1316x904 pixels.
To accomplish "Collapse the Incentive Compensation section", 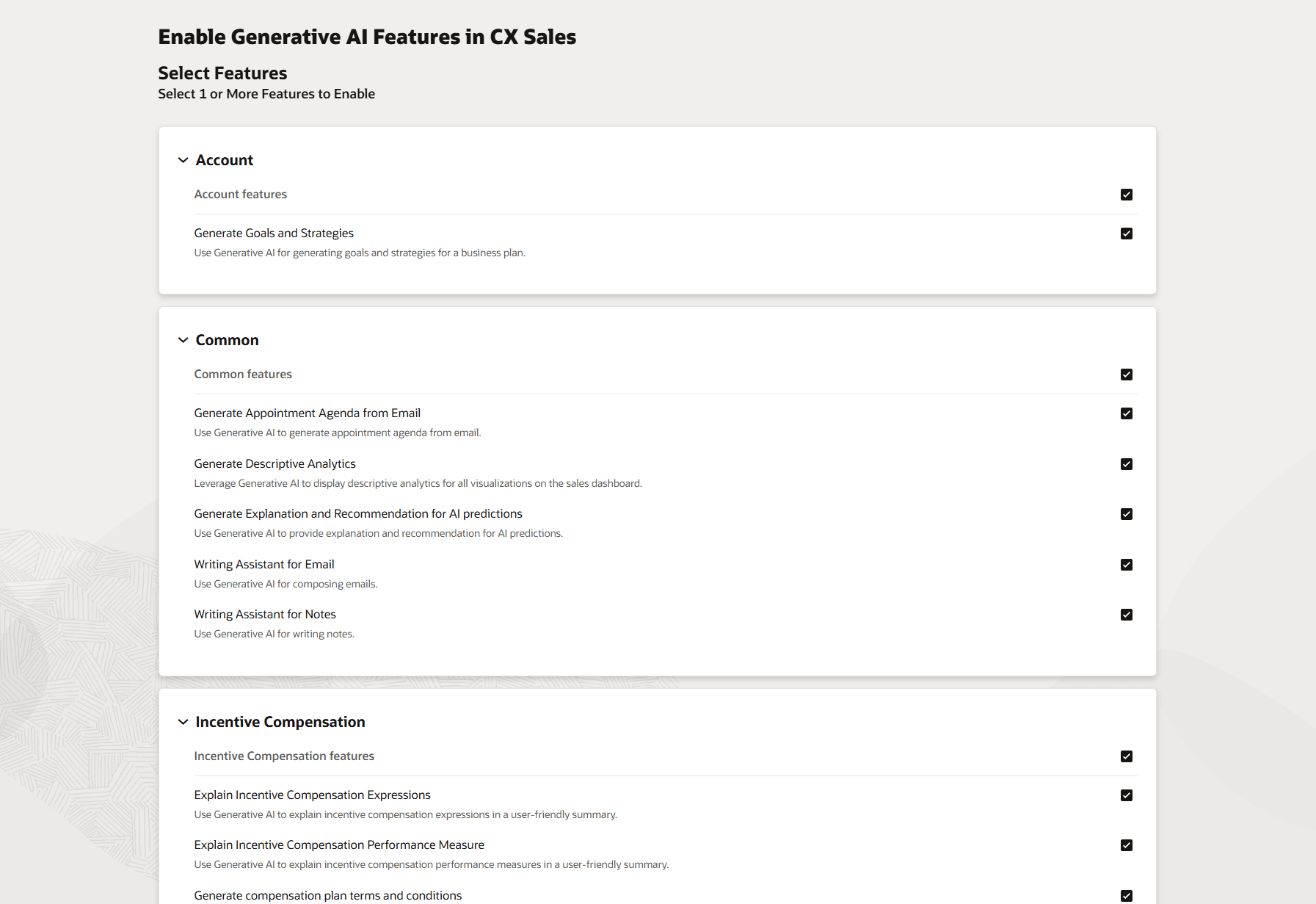I will (x=182, y=722).
